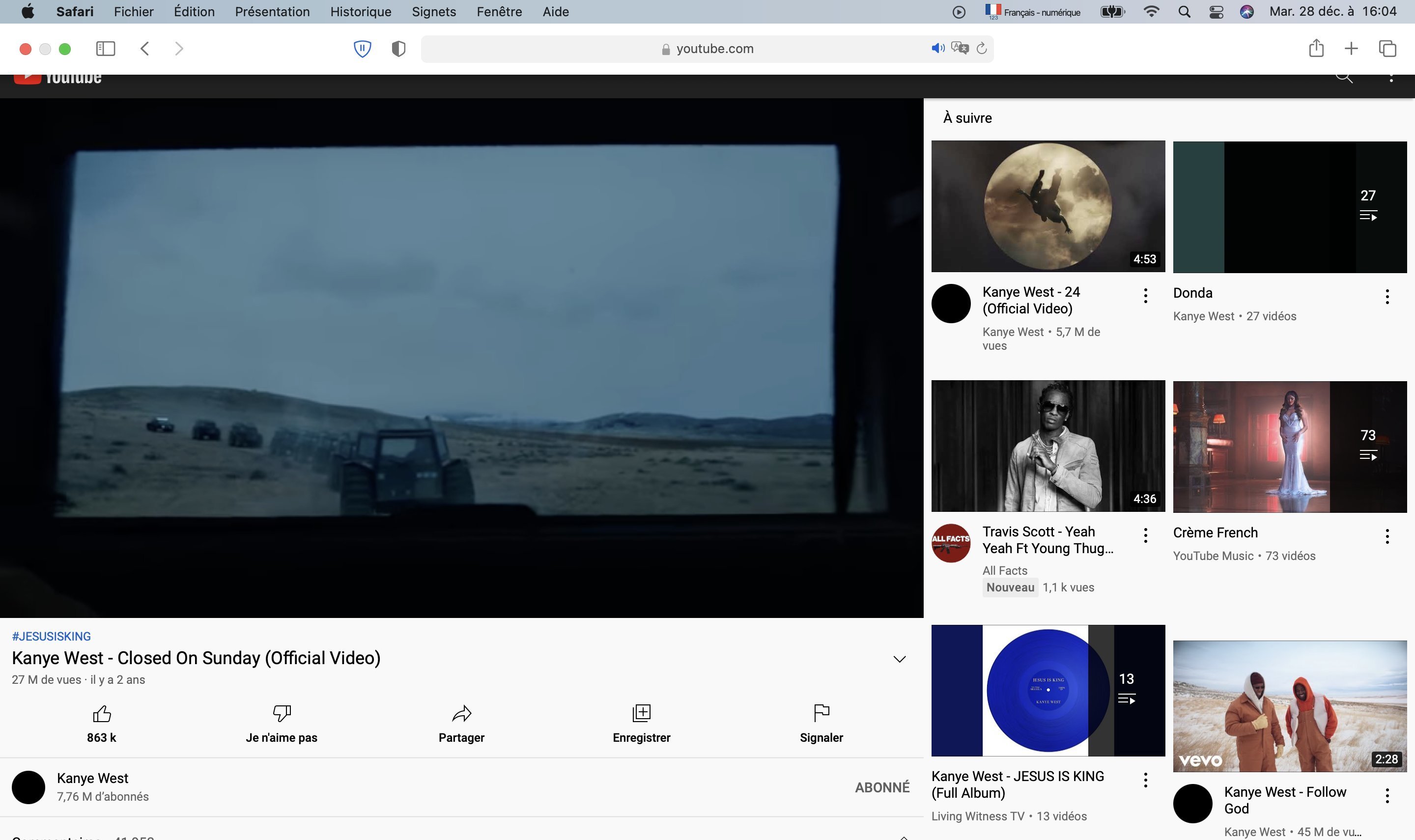Reload the YouTube page
The width and height of the screenshot is (1415, 840).
(x=982, y=48)
